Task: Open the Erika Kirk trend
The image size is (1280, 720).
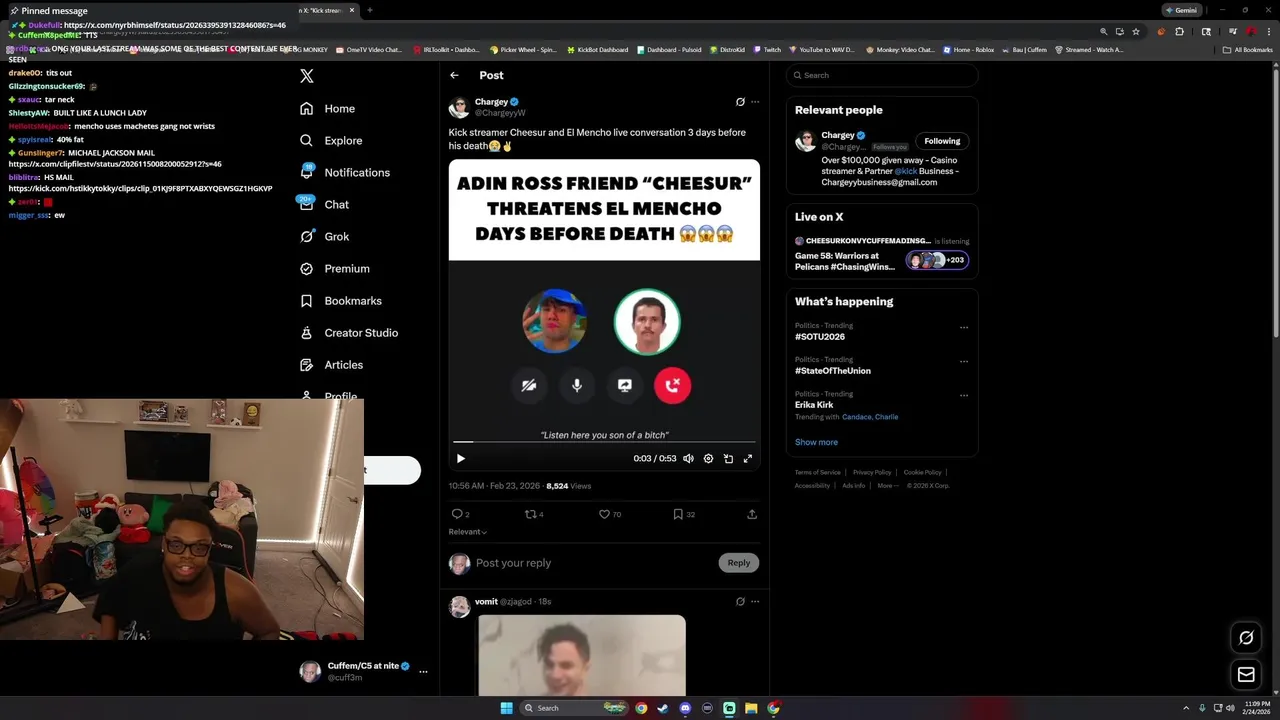Action: click(814, 405)
